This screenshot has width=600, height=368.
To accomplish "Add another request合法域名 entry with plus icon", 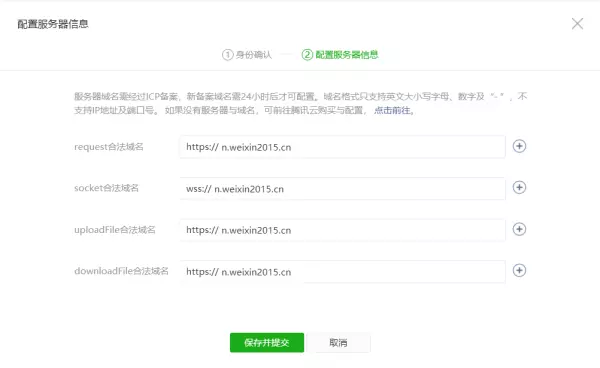I will point(519,146).
